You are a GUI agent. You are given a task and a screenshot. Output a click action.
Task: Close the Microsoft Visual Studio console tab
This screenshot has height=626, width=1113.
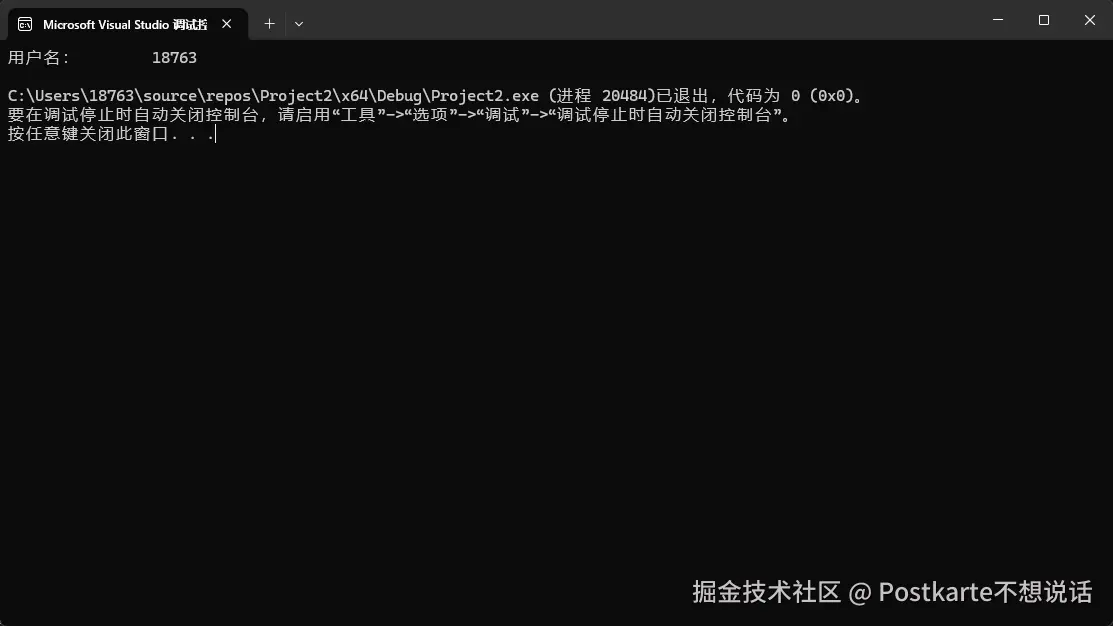(x=226, y=24)
